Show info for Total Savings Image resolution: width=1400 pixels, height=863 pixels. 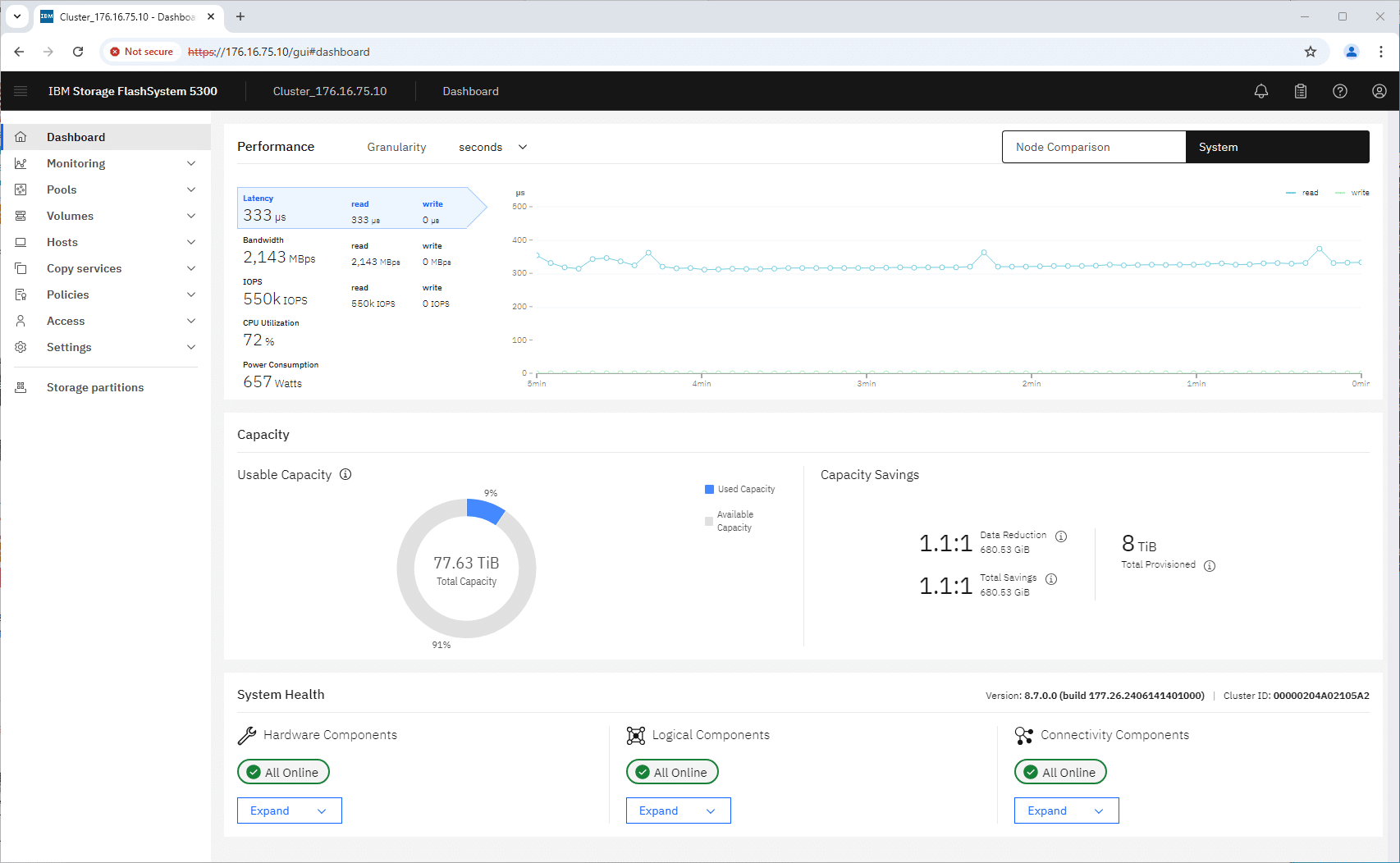coord(1051,579)
